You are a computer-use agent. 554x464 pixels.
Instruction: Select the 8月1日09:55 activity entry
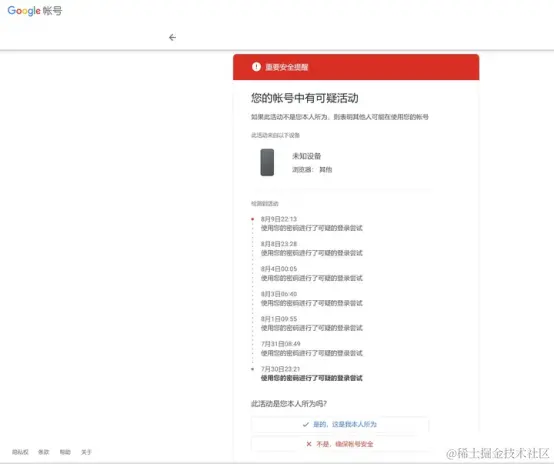coord(311,323)
